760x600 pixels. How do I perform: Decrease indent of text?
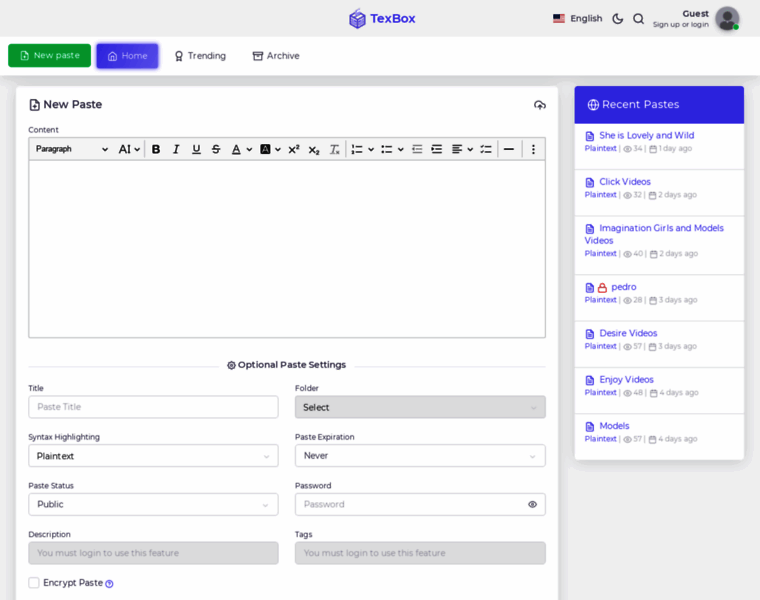click(x=417, y=149)
